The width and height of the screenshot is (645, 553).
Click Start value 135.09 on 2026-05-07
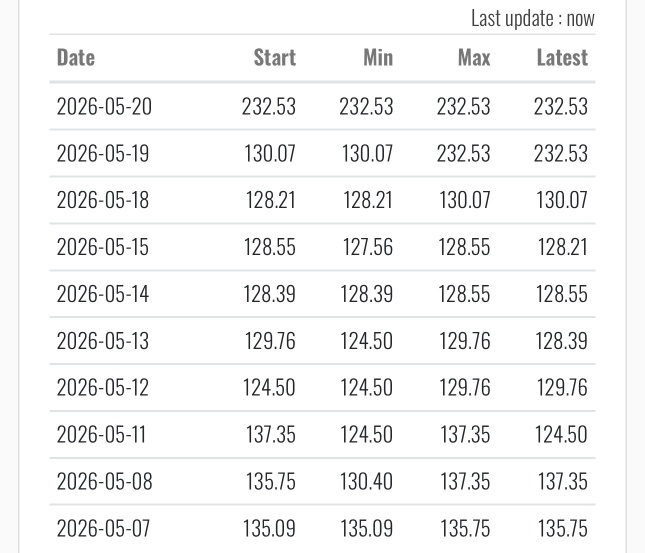pyautogui.click(x=269, y=528)
